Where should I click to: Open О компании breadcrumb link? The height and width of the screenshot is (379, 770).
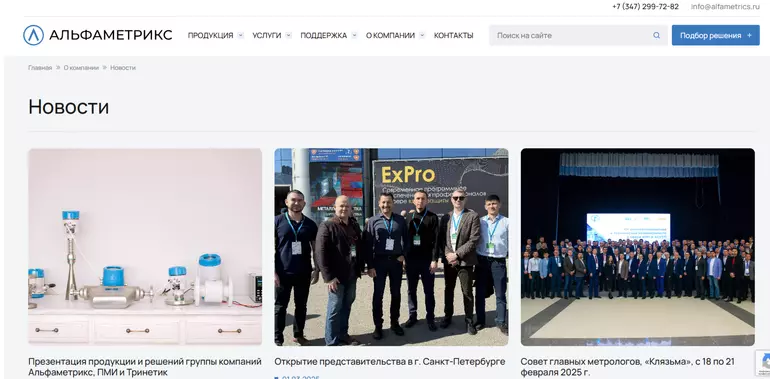81,68
